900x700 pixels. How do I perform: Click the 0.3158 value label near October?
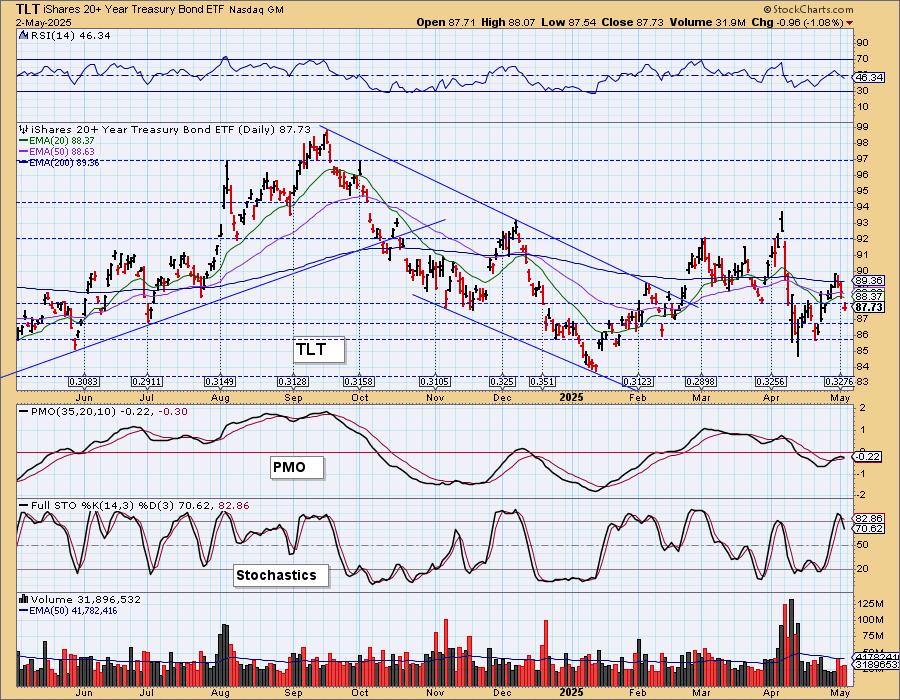[x=359, y=382]
